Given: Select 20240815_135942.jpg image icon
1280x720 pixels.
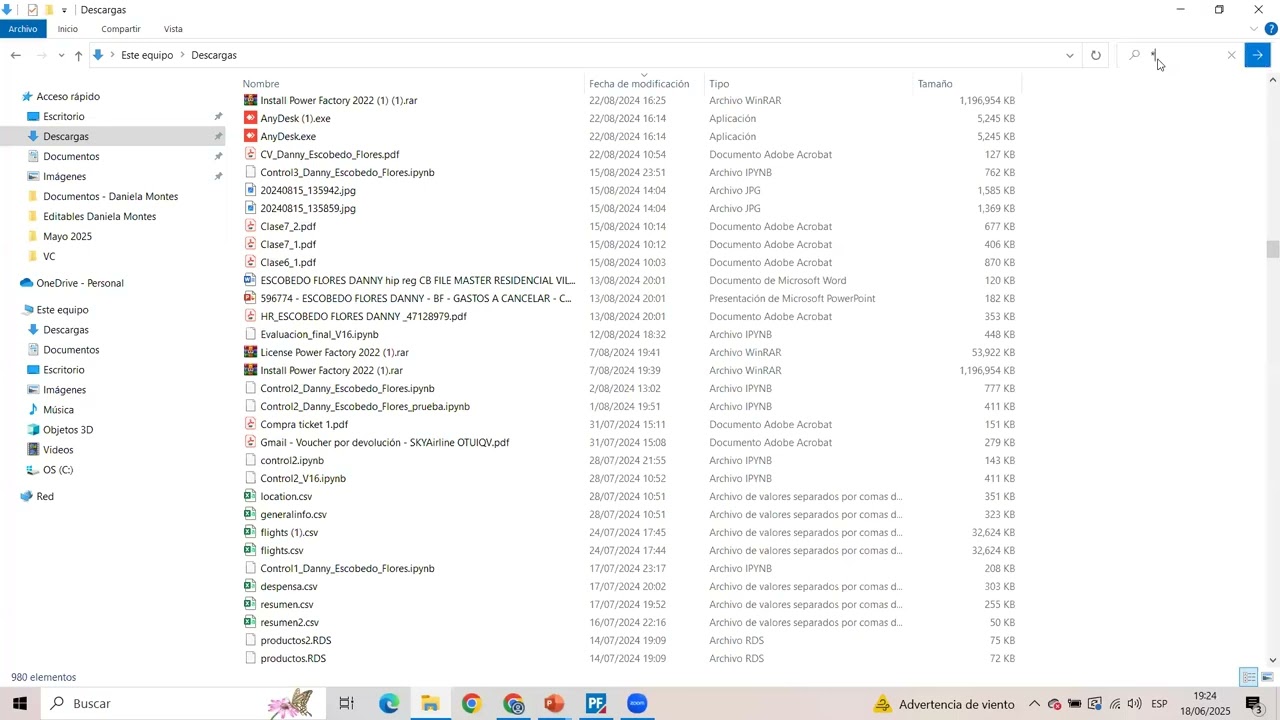Looking at the screenshot, I should pyautogui.click(x=251, y=190).
